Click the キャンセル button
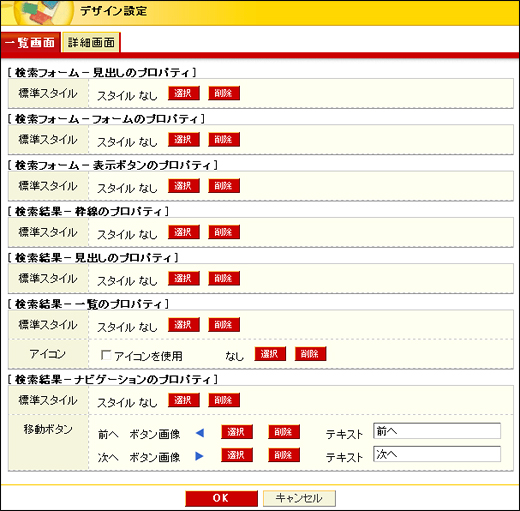The image size is (520, 511). pyautogui.click(x=299, y=498)
